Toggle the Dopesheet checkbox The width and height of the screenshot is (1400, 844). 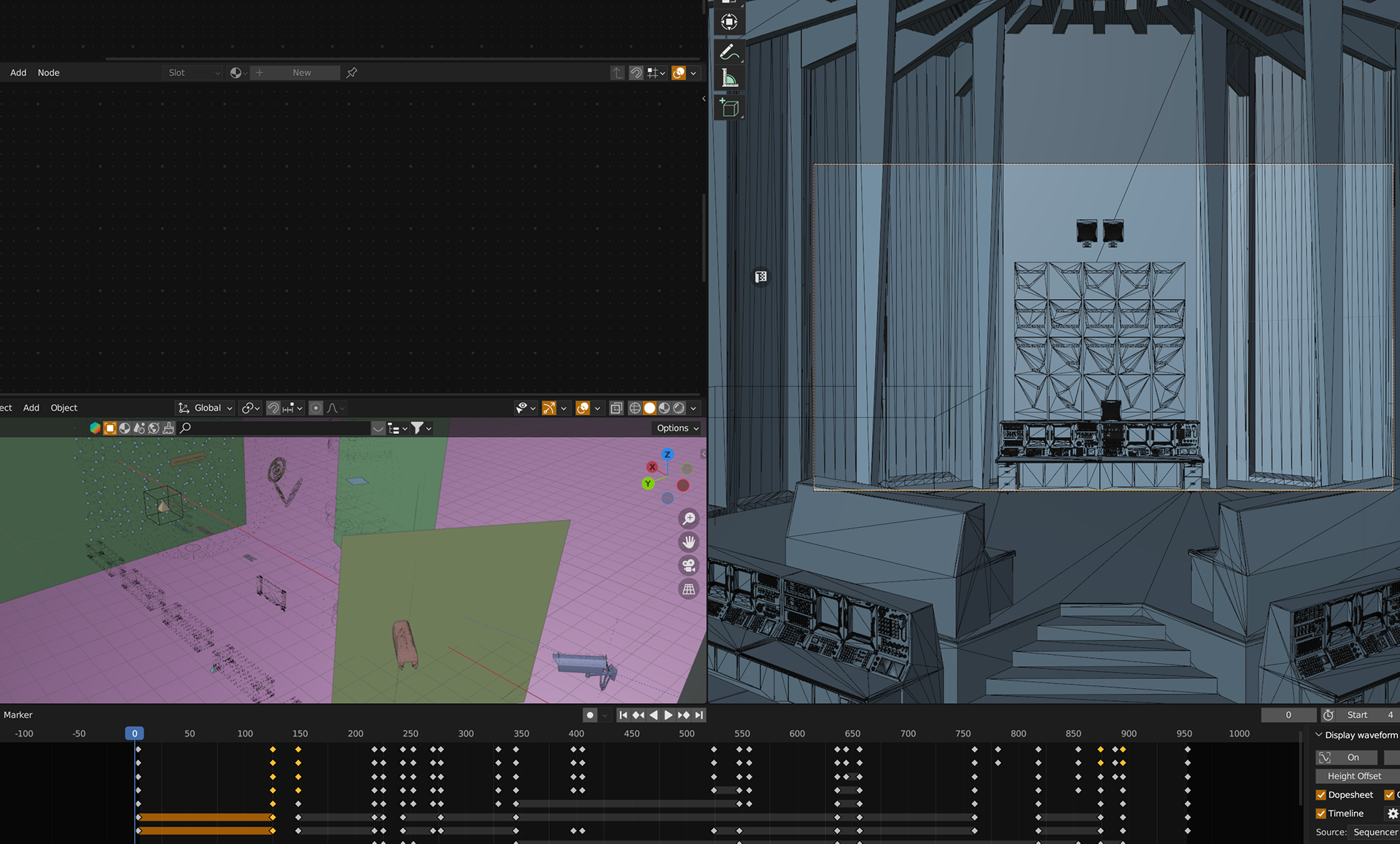(1321, 795)
